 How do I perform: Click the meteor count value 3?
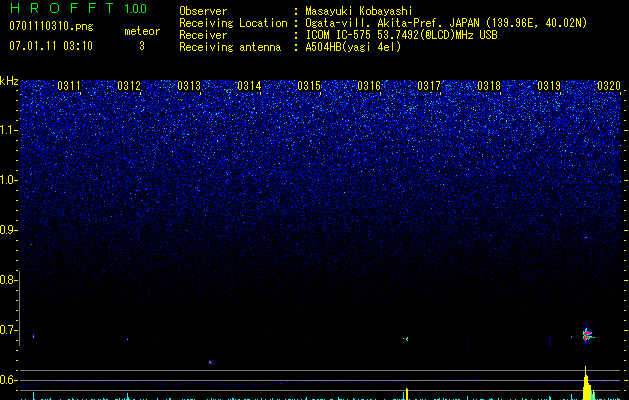point(142,46)
